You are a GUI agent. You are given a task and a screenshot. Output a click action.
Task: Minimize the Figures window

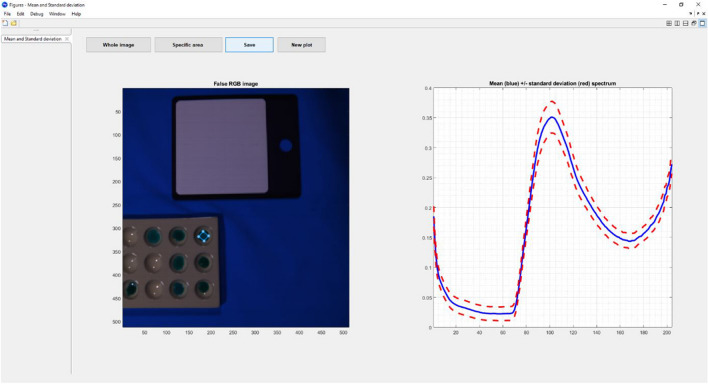665,5
